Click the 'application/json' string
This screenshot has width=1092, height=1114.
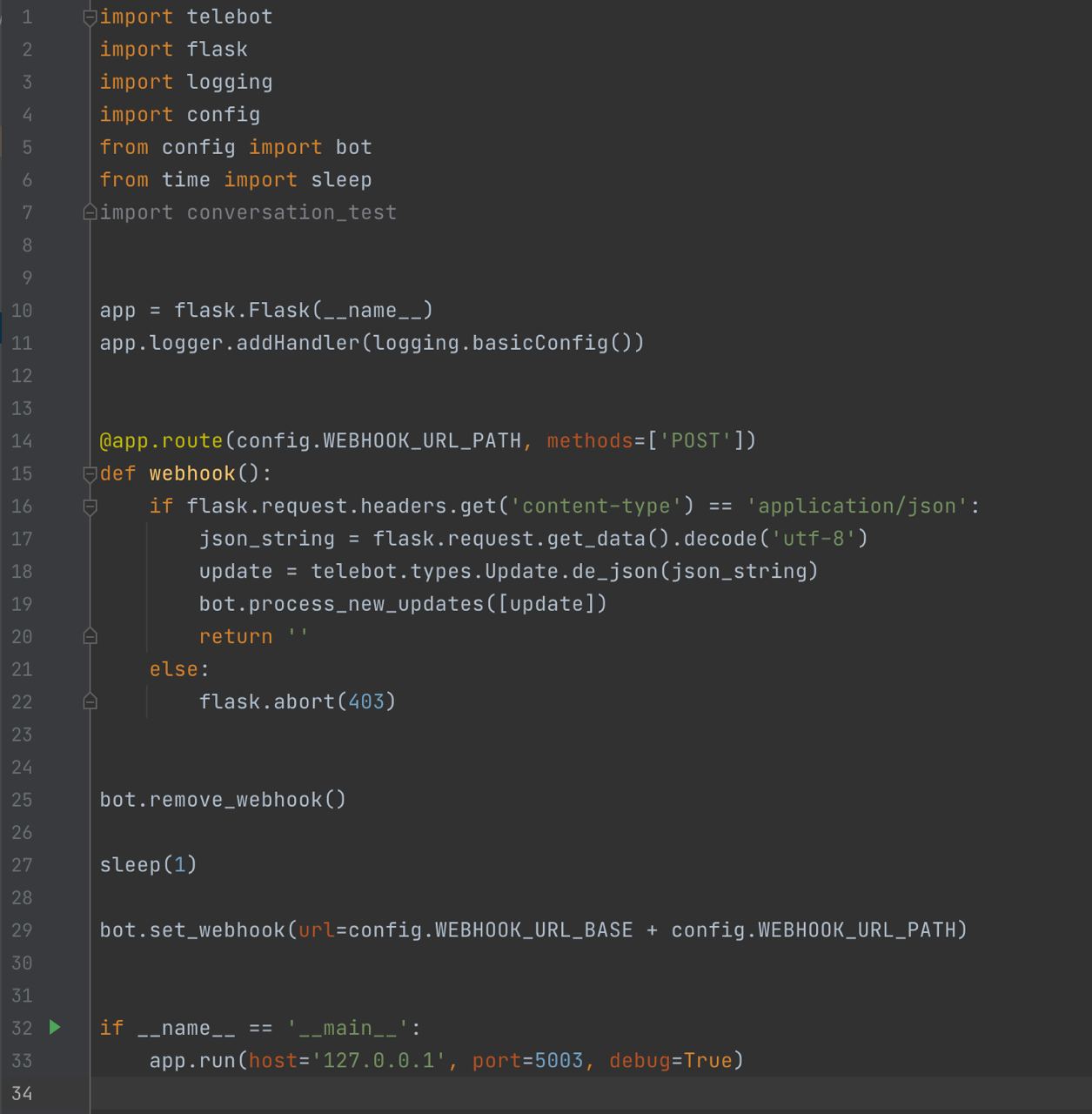[x=857, y=507]
